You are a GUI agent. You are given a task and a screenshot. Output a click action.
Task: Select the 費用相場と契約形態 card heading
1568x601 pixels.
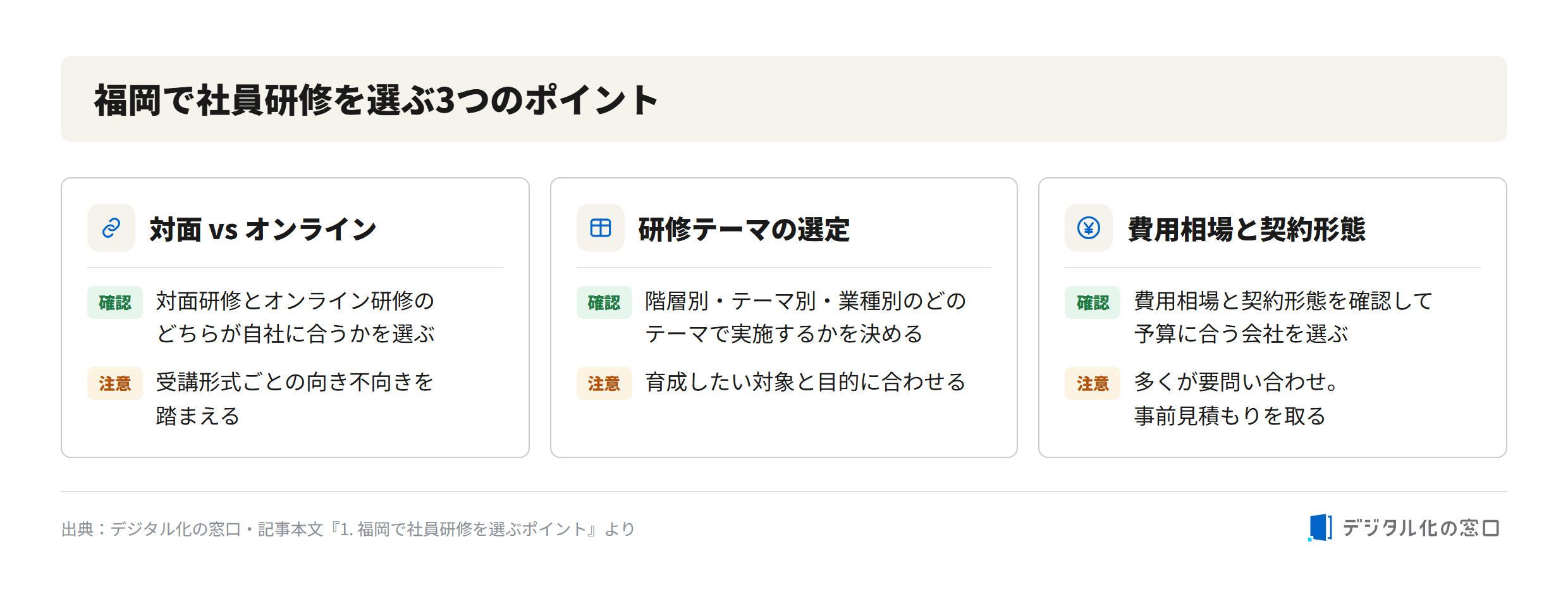pyautogui.click(x=1247, y=229)
